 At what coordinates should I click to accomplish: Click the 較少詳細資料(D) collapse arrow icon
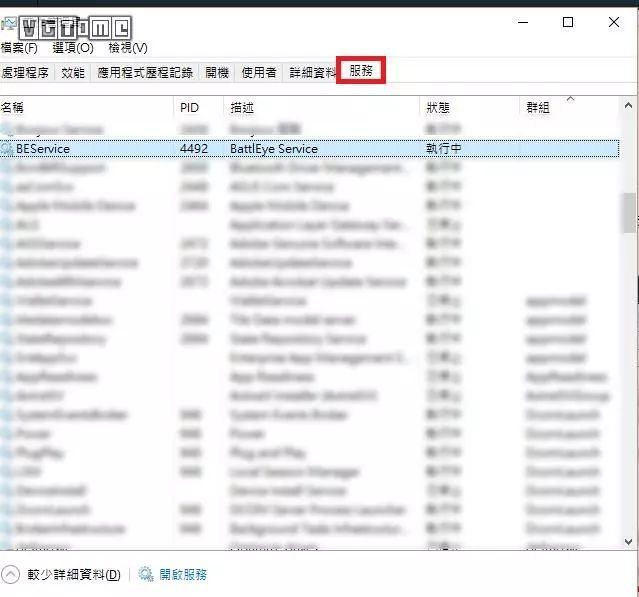tap(10, 575)
